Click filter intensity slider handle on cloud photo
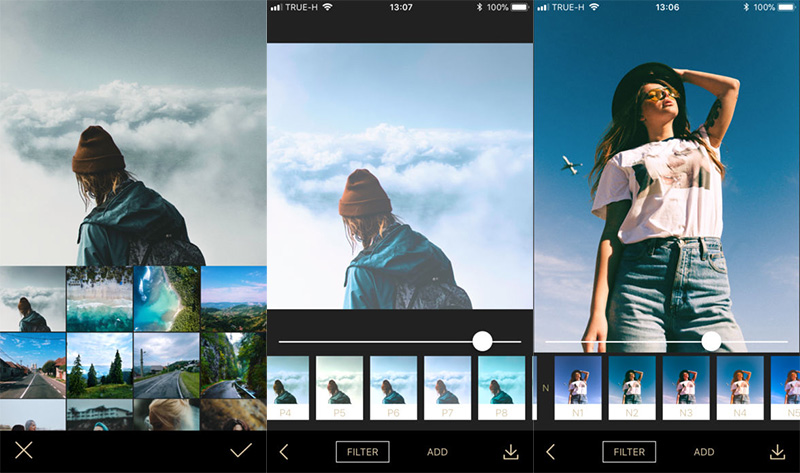The height and width of the screenshot is (473, 800). 482,341
